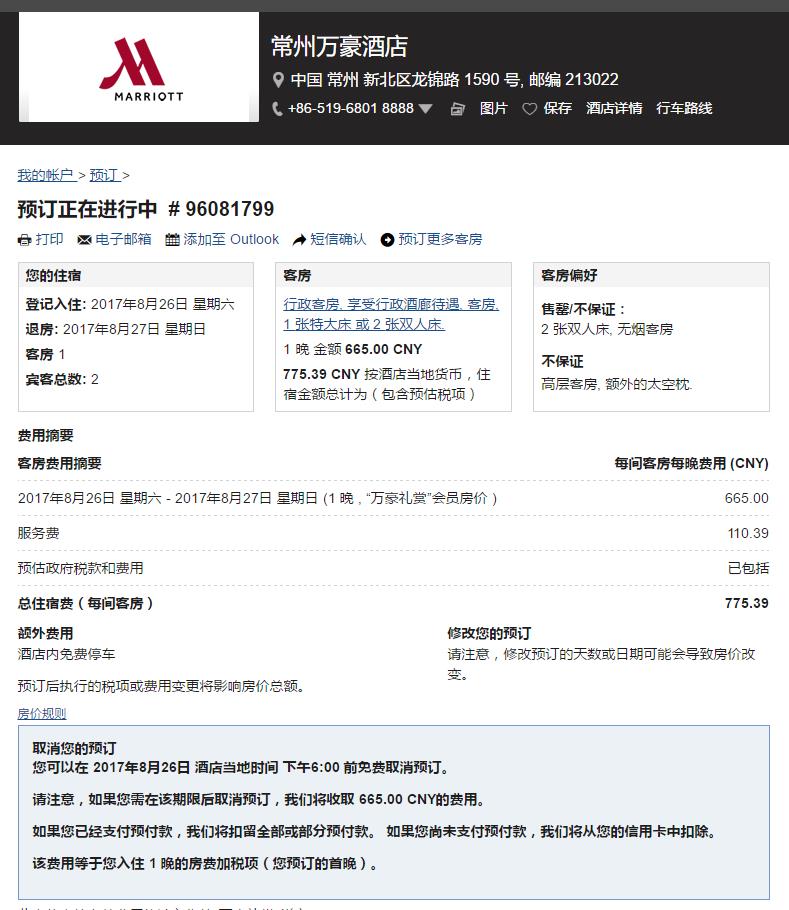The image size is (789, 910).
Task: Click the reservation number 96081799
Action: point(230,209)
